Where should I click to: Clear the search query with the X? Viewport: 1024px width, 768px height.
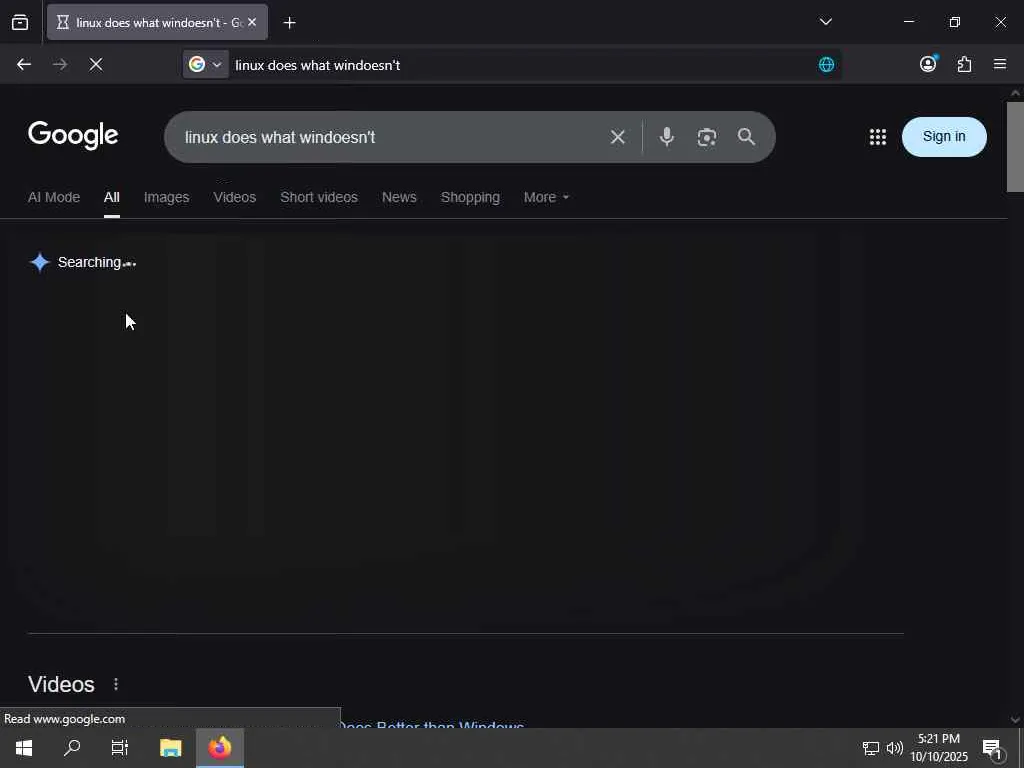(x=618, y=137)
